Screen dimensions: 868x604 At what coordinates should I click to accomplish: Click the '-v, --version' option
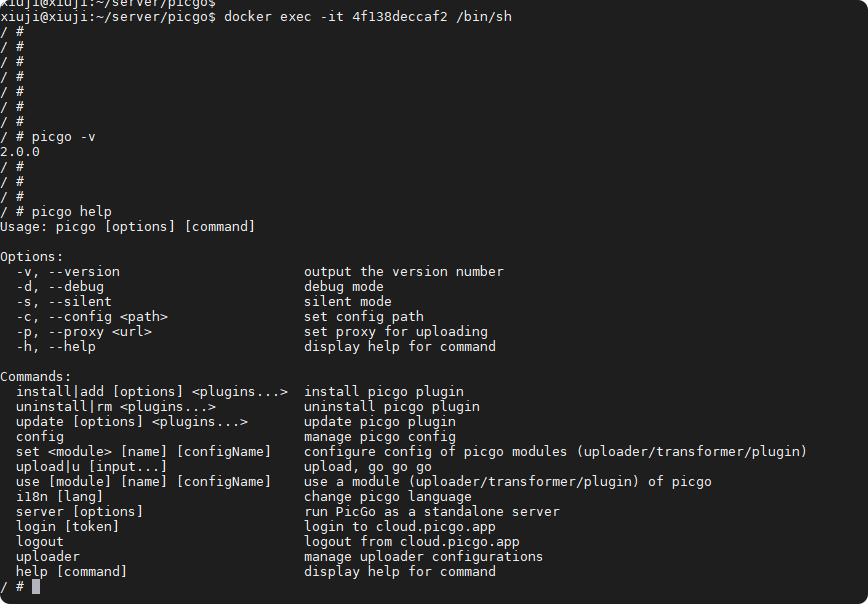tap(68, 272)
